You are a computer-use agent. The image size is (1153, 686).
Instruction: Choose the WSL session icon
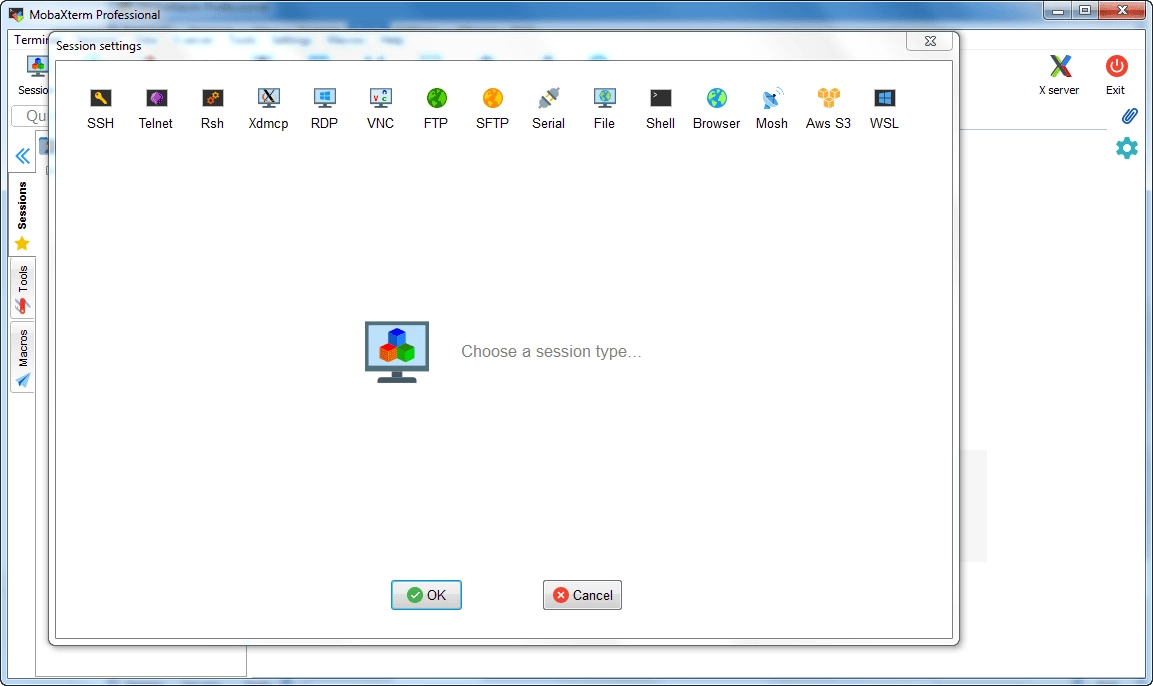tap(885, 109)
